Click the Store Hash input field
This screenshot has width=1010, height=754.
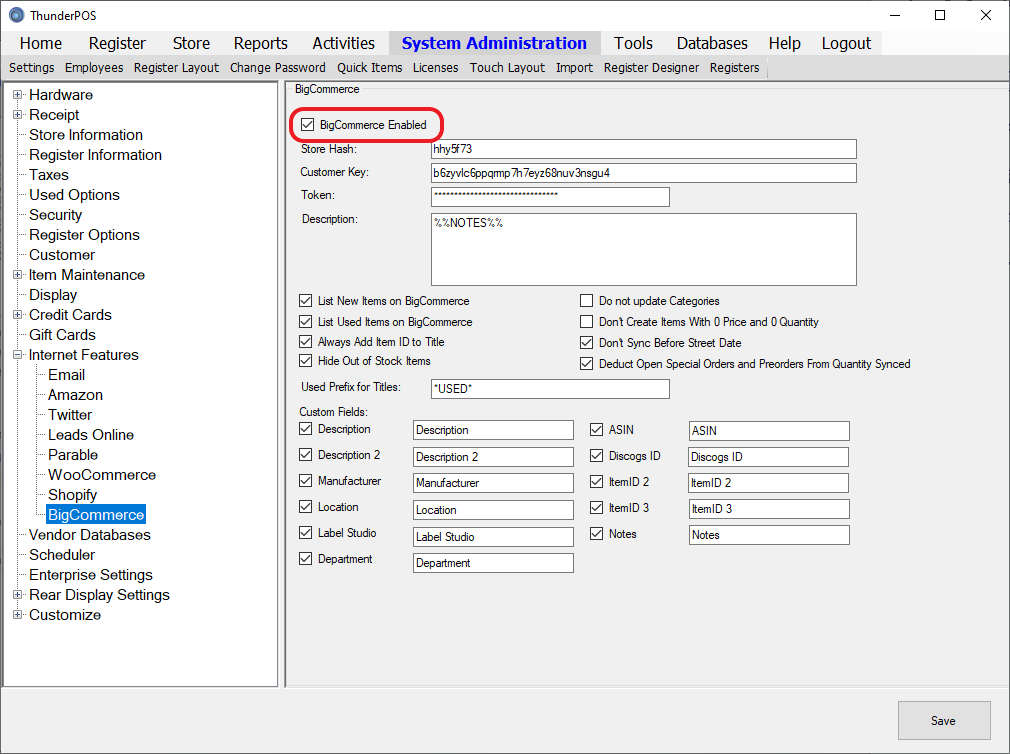tap(643, 149)
